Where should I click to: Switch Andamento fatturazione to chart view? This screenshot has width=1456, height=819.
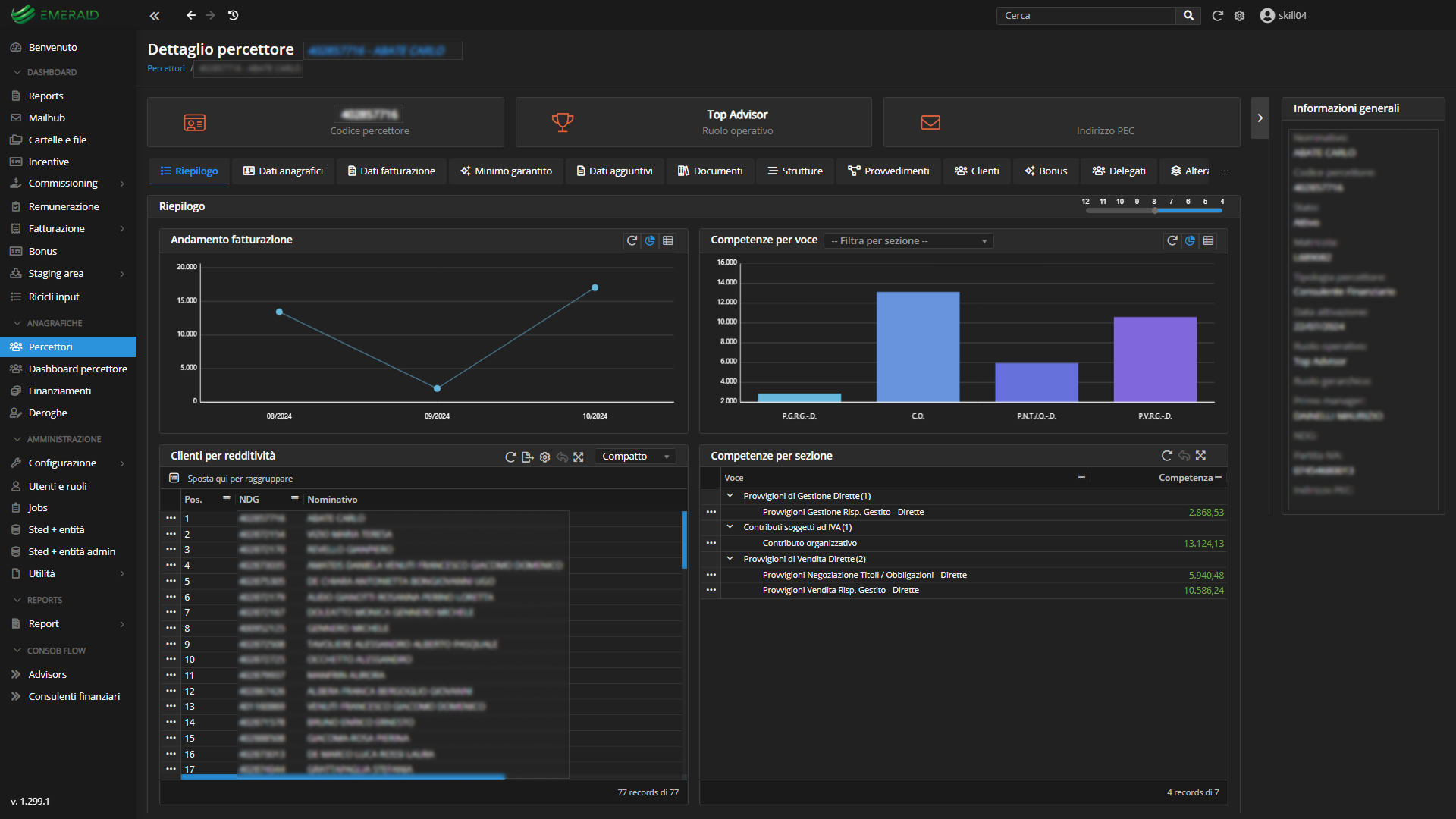pos(650,240)
